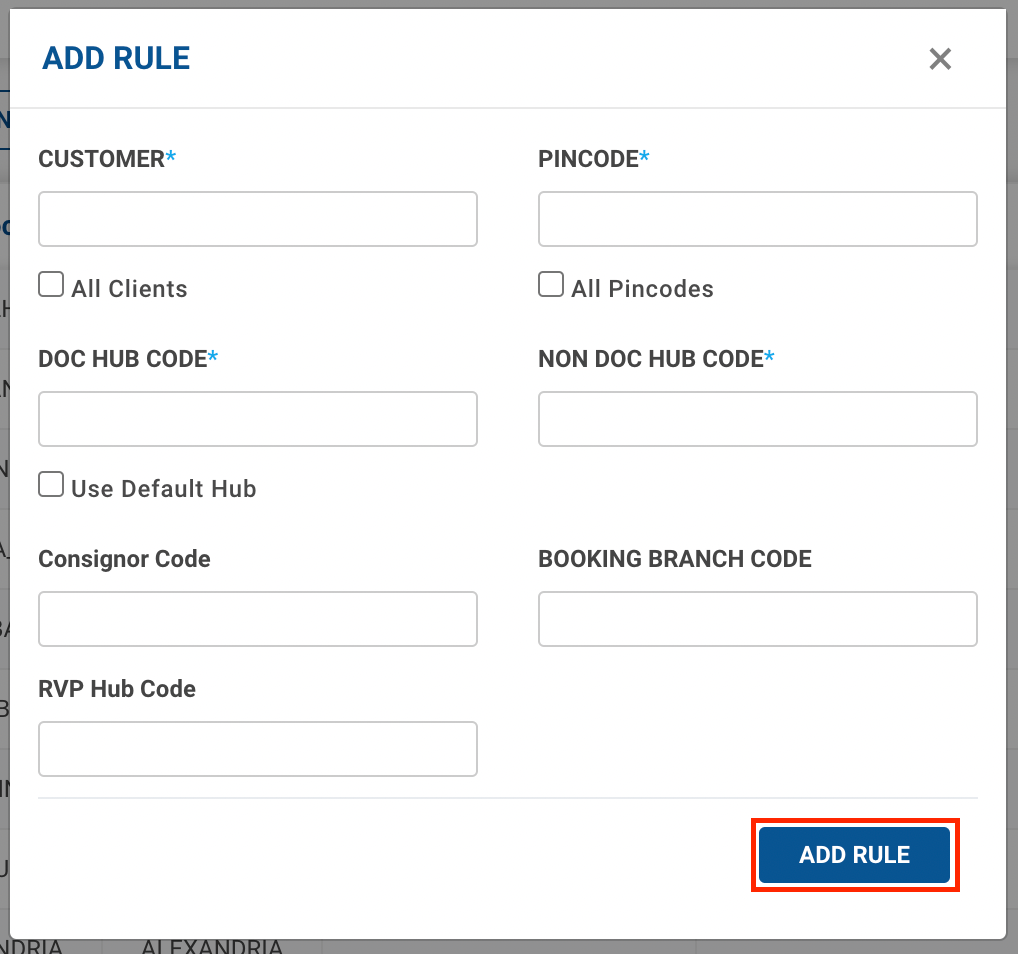Click the RVP Hub Code label
The image size is (1018, 954).
[x=117, y=689]
